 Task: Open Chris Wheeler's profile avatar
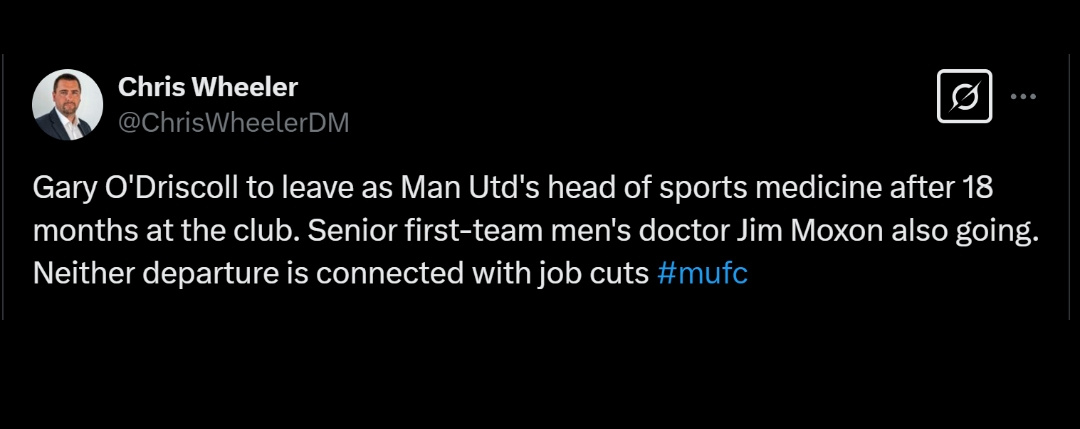(68, 104)
